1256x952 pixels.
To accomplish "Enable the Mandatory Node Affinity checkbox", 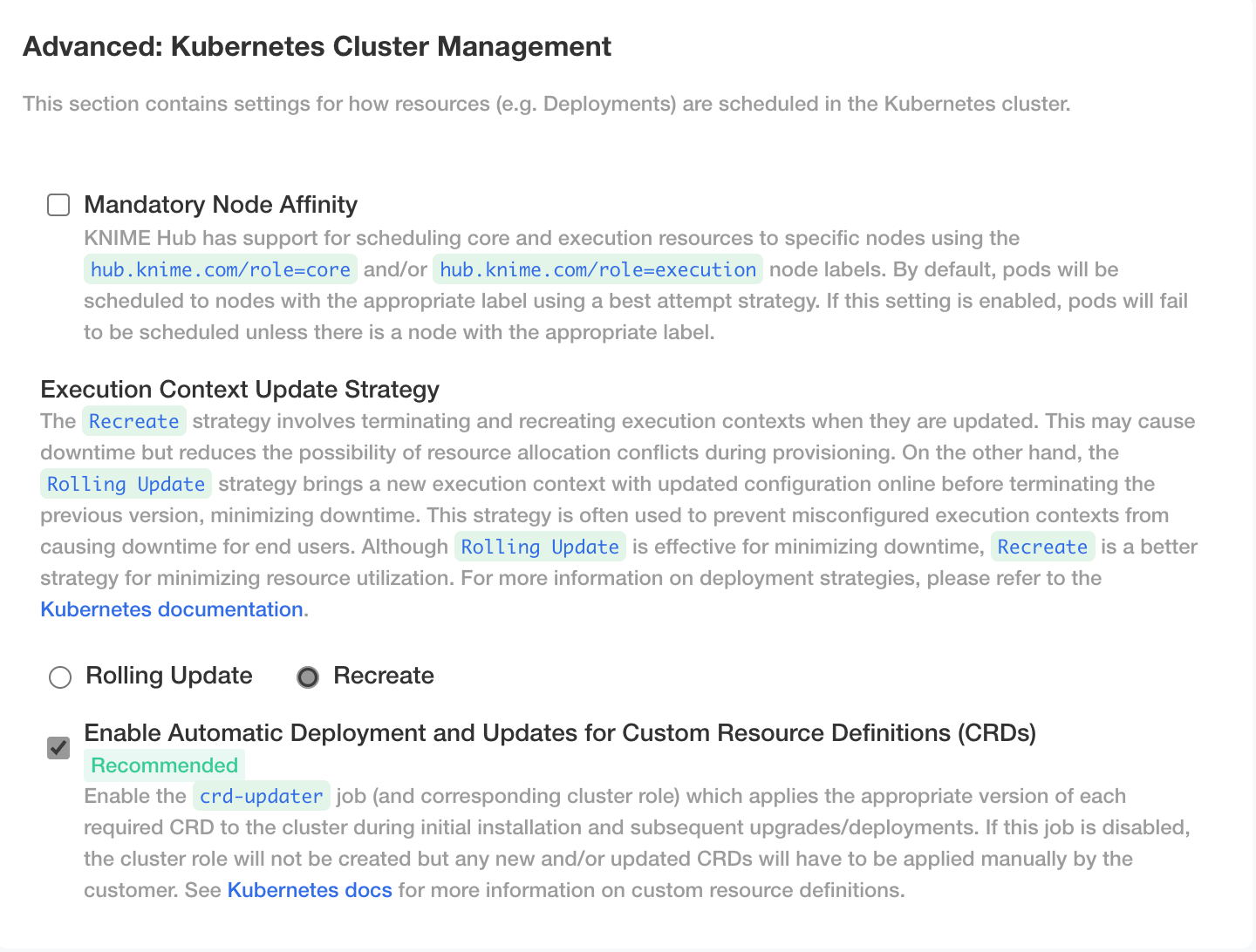I will (x=58, y=205).
